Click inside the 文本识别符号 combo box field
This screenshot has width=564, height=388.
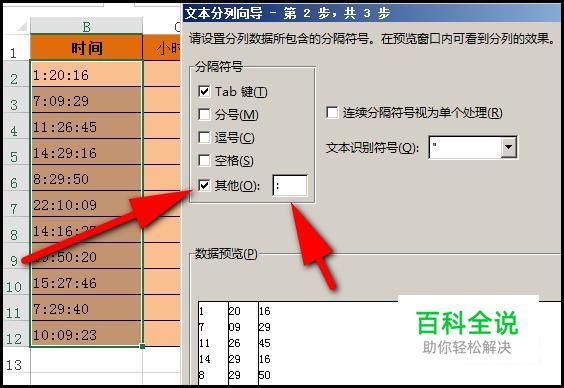(465, 147)
